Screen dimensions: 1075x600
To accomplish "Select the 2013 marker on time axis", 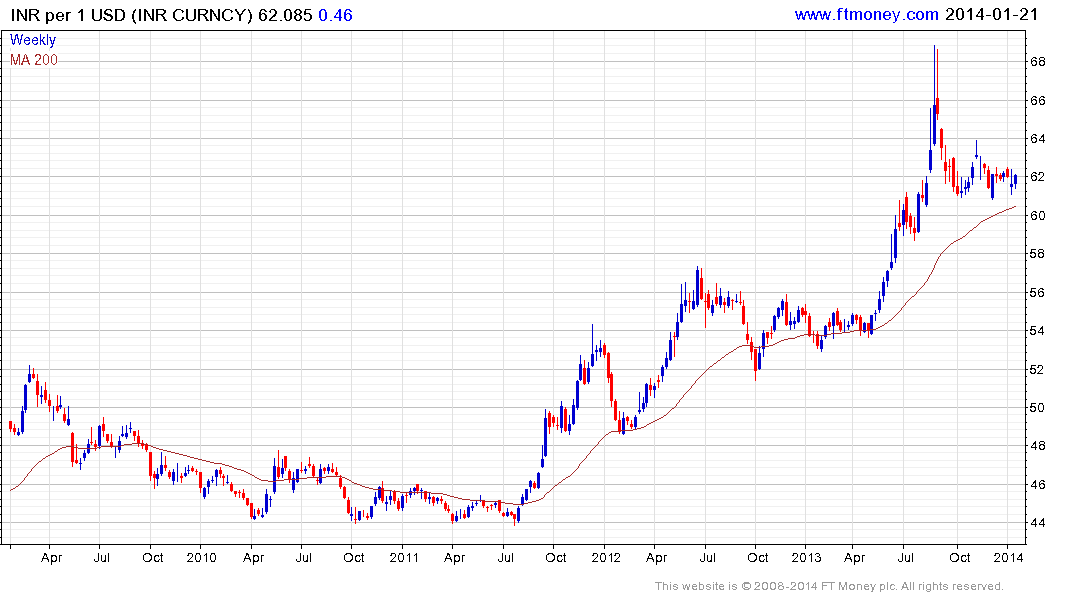I will point(807,558).
